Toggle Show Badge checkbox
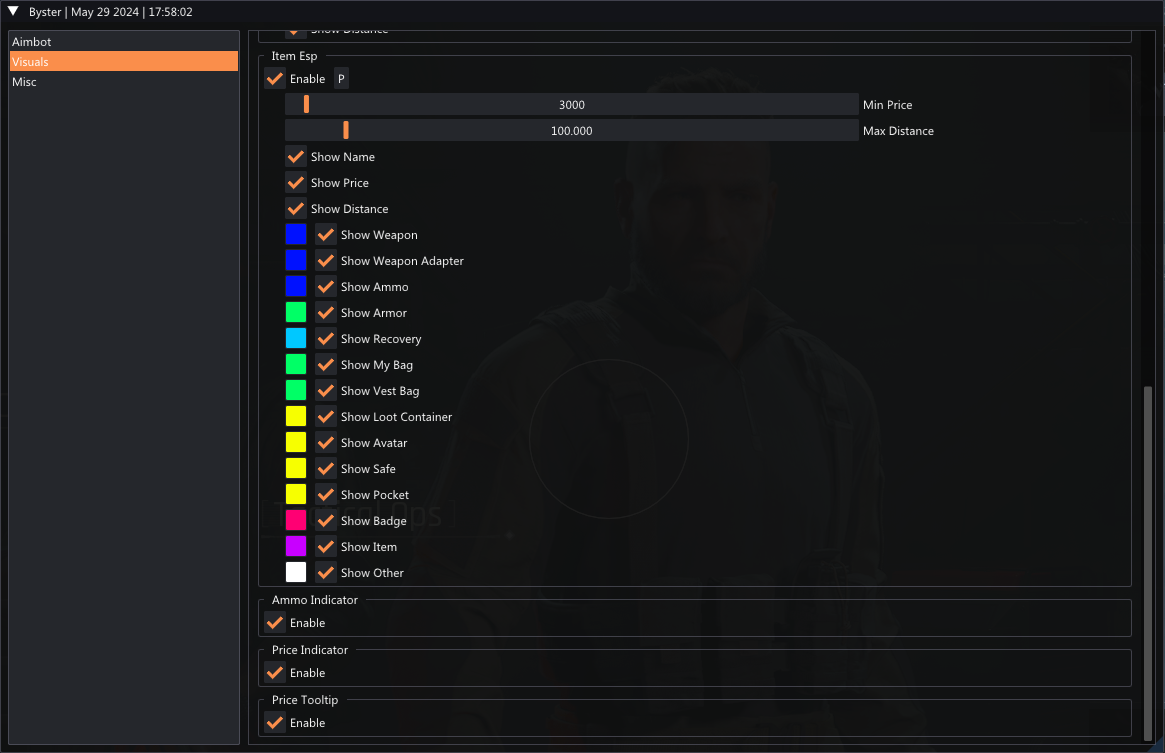This screenshot has height=753, width=1165. click(325, 521)
